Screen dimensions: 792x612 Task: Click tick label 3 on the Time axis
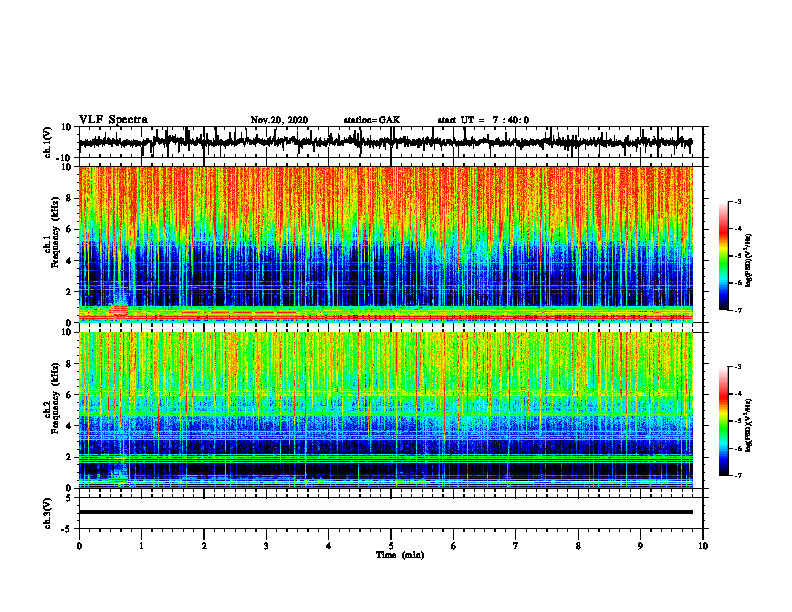(266, 546)
